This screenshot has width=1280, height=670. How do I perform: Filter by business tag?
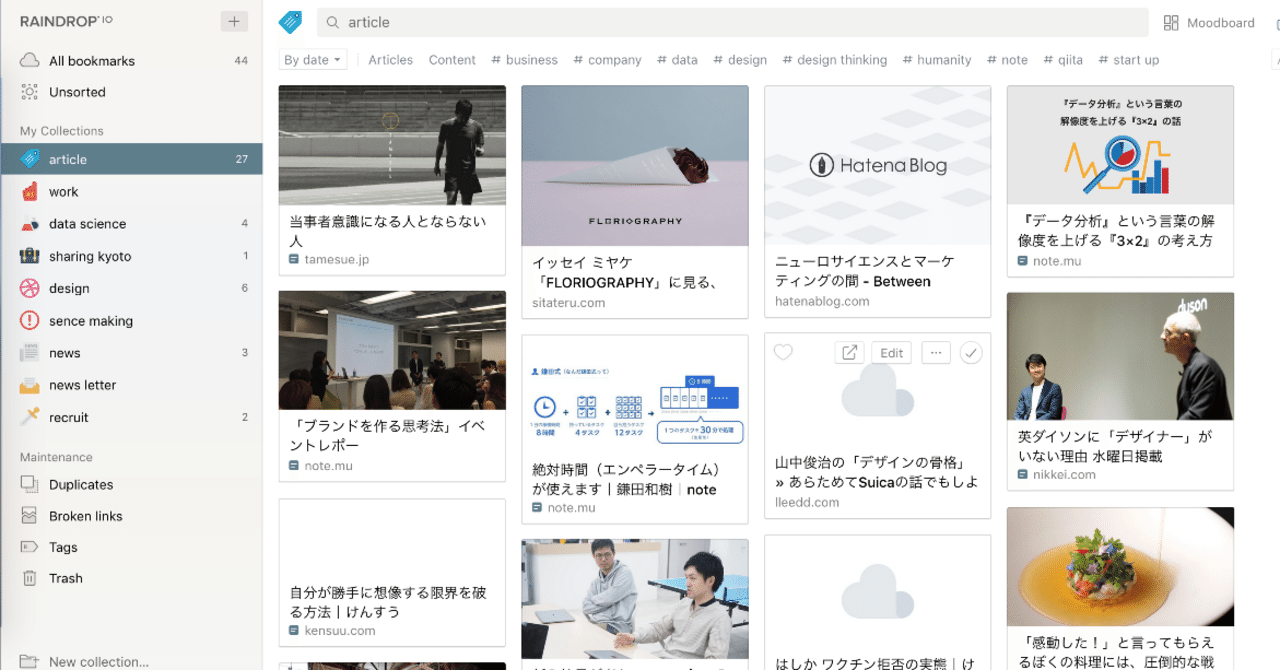524,60
